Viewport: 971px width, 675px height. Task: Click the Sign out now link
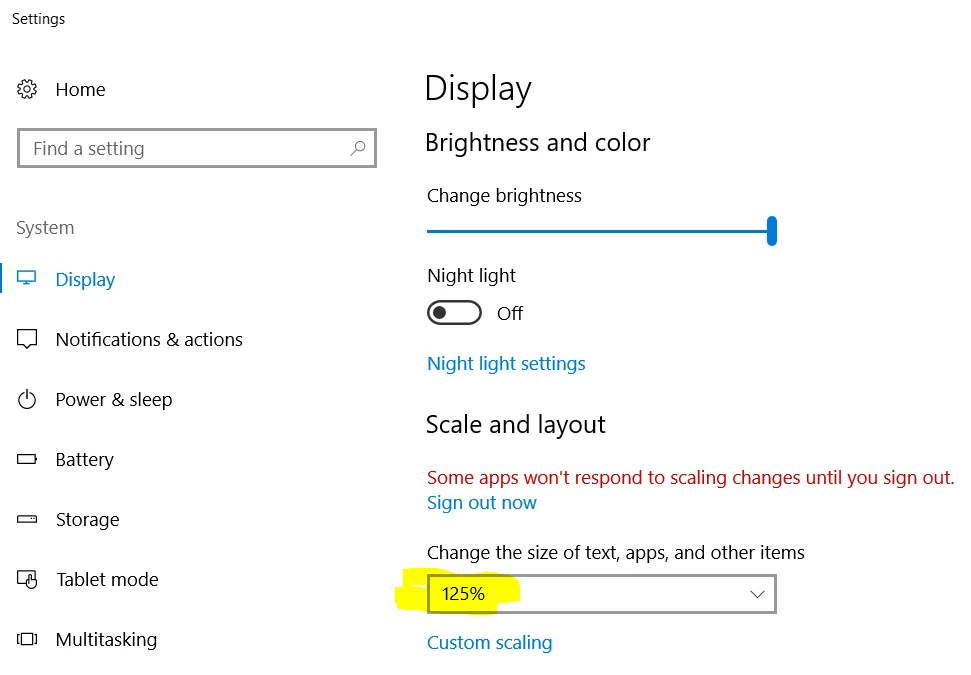click(x=481, y=502)
